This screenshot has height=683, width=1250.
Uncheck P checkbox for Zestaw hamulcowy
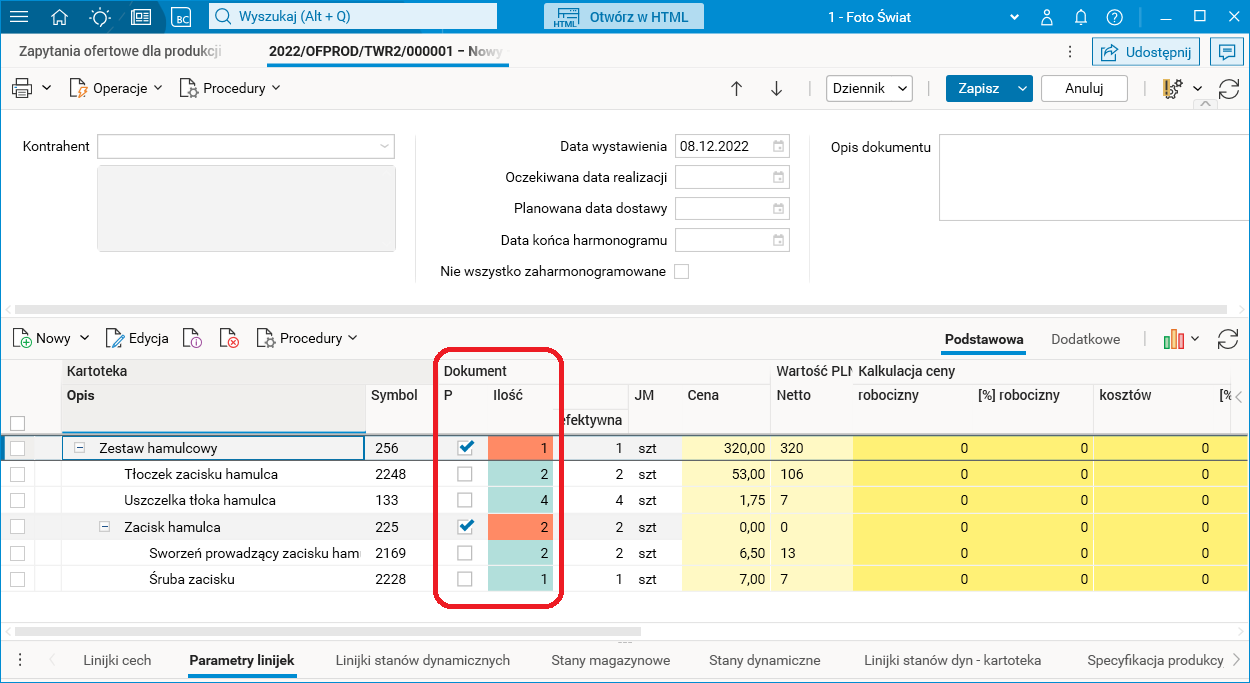(465, 447)
